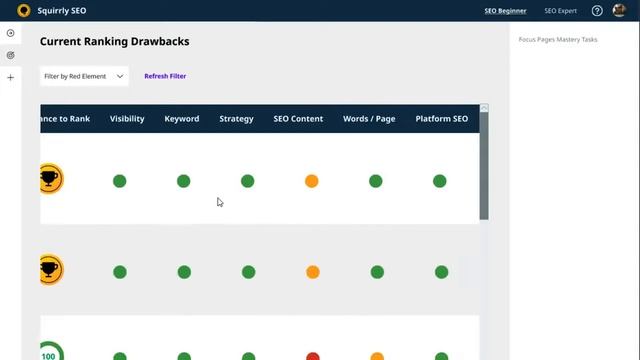Click third row Visibility green dot

(120, 356)
